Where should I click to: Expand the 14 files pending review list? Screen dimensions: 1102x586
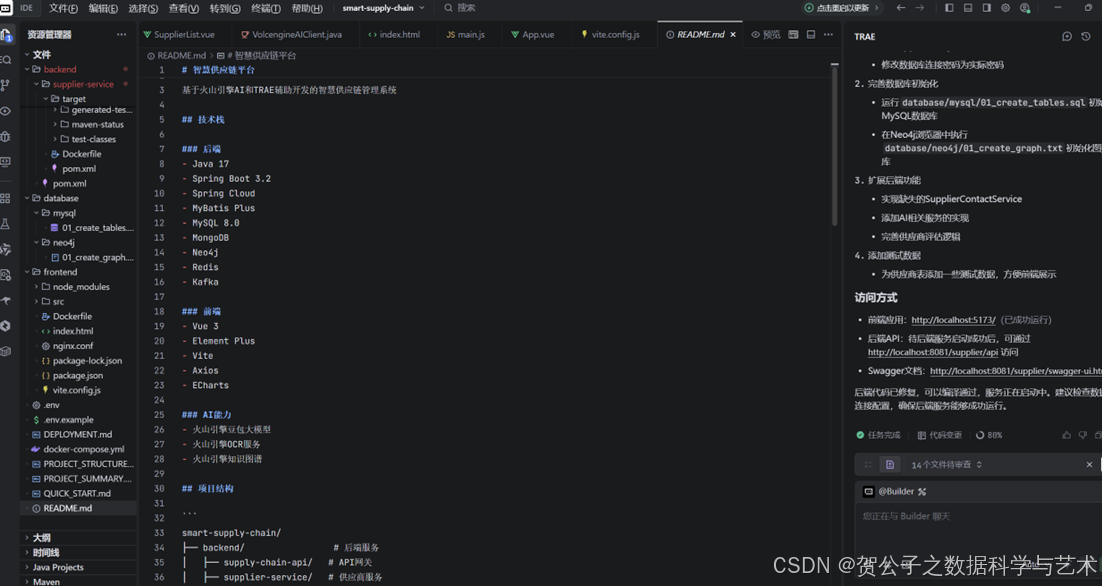[946, 464]
